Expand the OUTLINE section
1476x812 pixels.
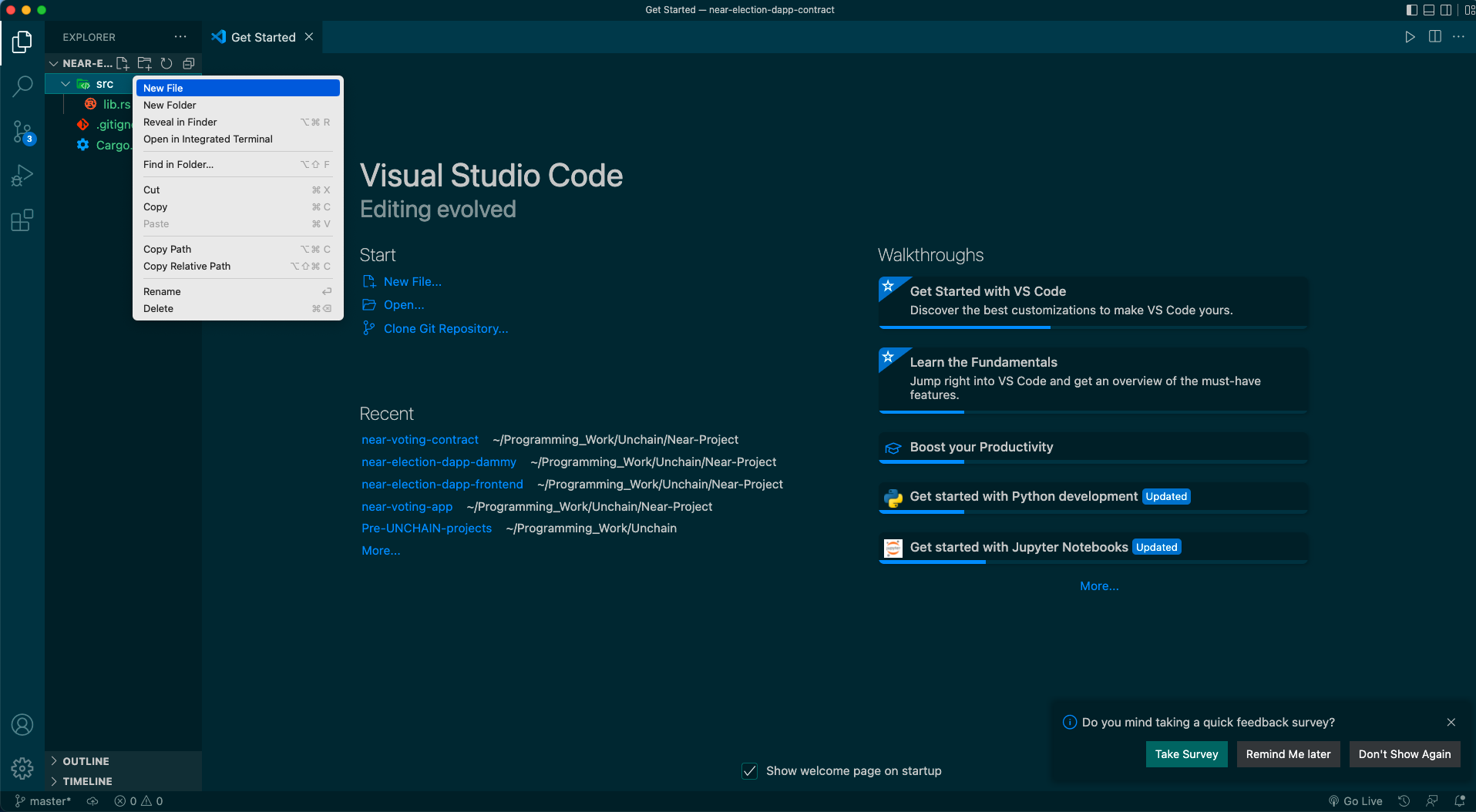(123, 761)
